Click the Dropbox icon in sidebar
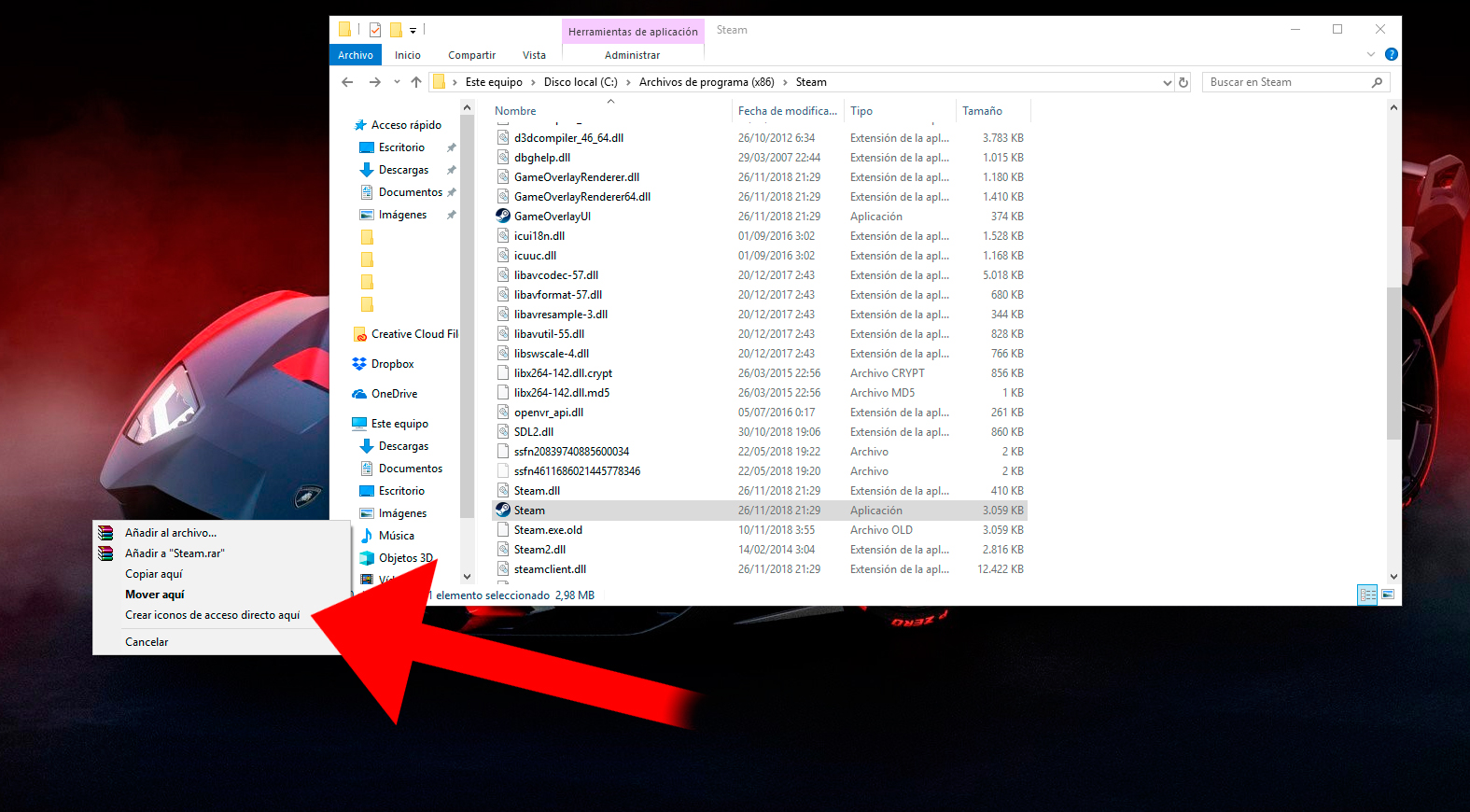The width and height of the screenshot is (1470, 812). pos(359,364)
